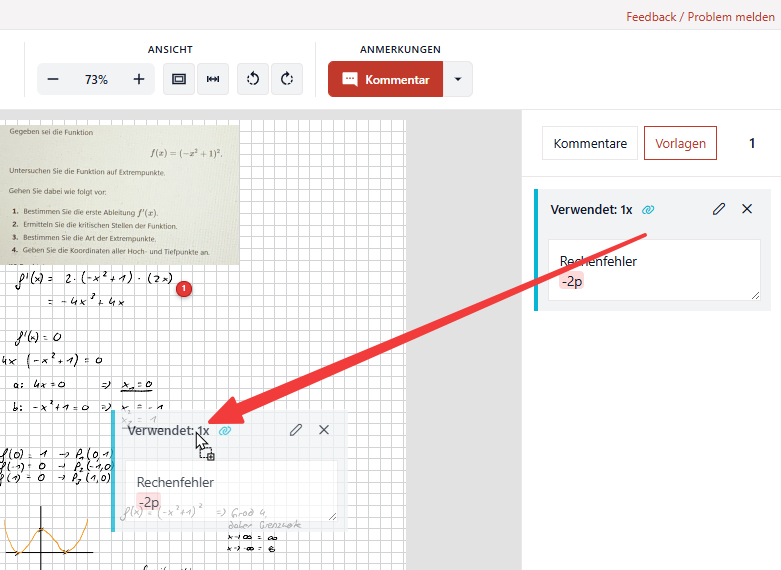Click red comment marker 1 on the page
The image size is (781, 570).
(x=184, y=288)
